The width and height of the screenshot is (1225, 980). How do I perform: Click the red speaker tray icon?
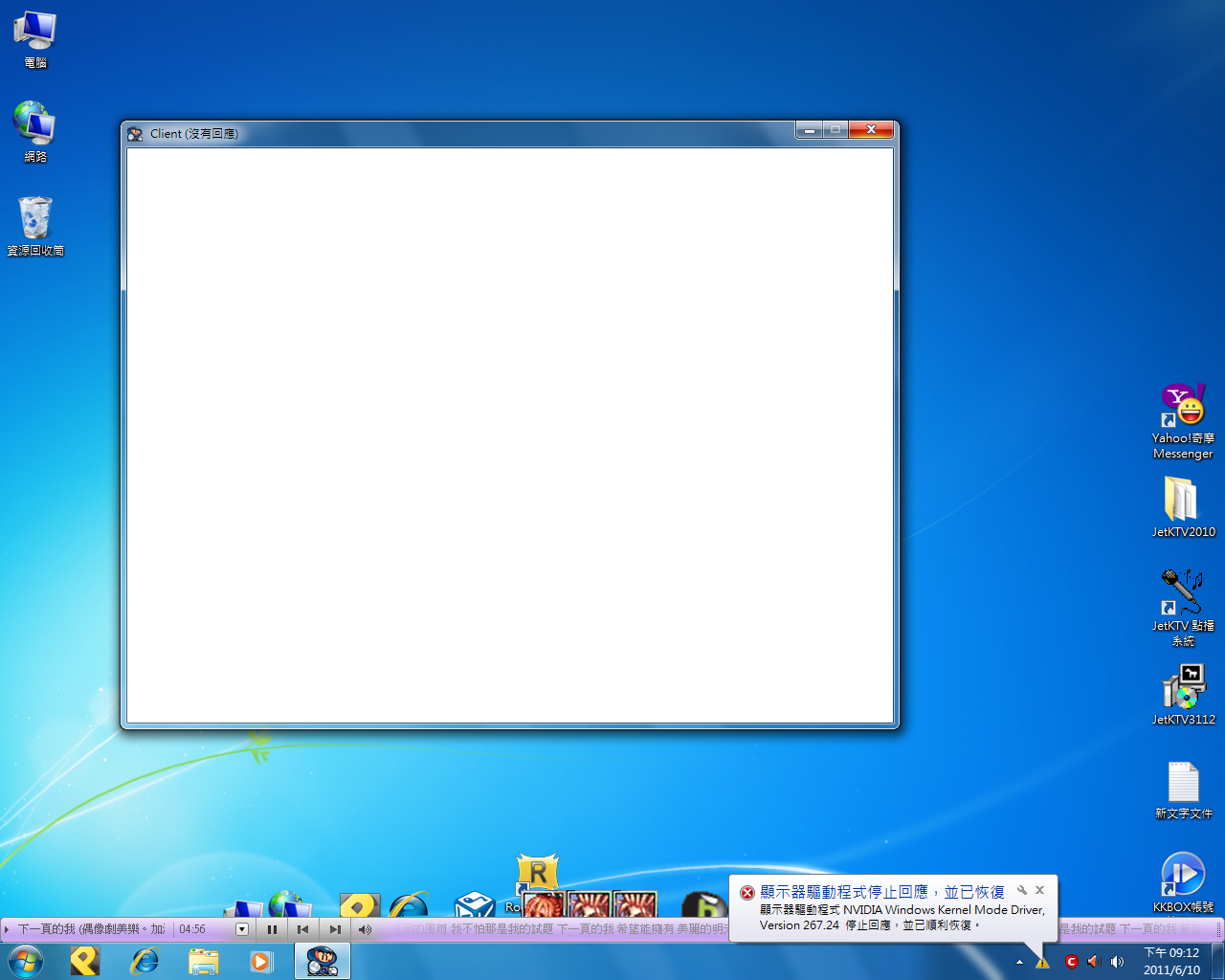[1094, 962]
